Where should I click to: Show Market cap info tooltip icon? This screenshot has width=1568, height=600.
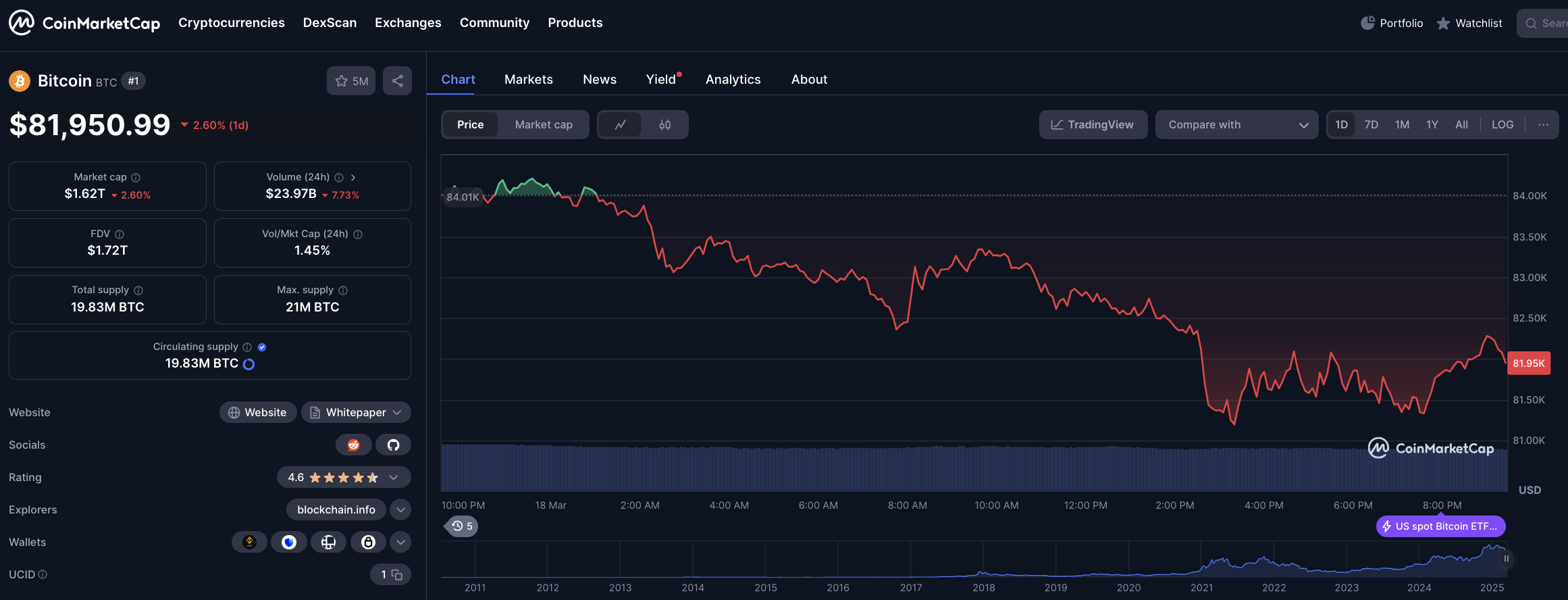click(x=136, y=178)
